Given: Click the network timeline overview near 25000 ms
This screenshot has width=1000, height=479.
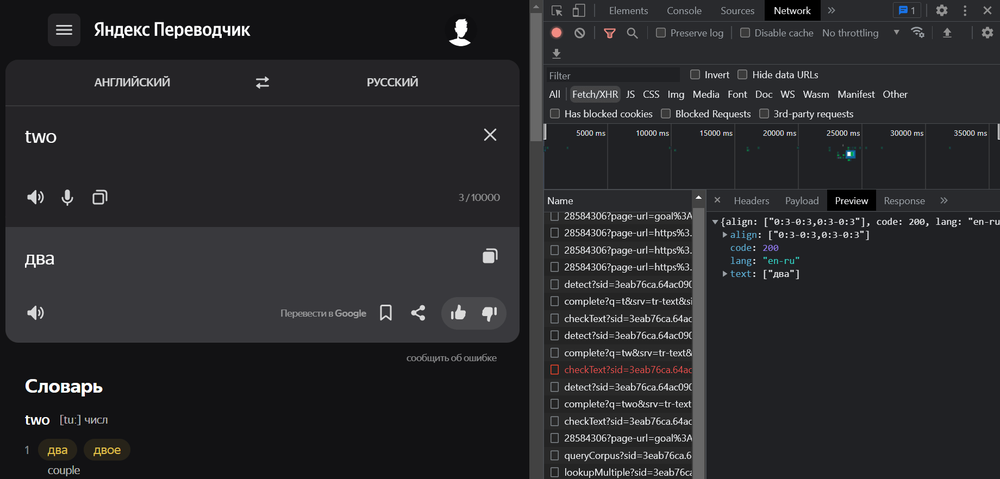Looking at the screenshot, I should (848, 154).
